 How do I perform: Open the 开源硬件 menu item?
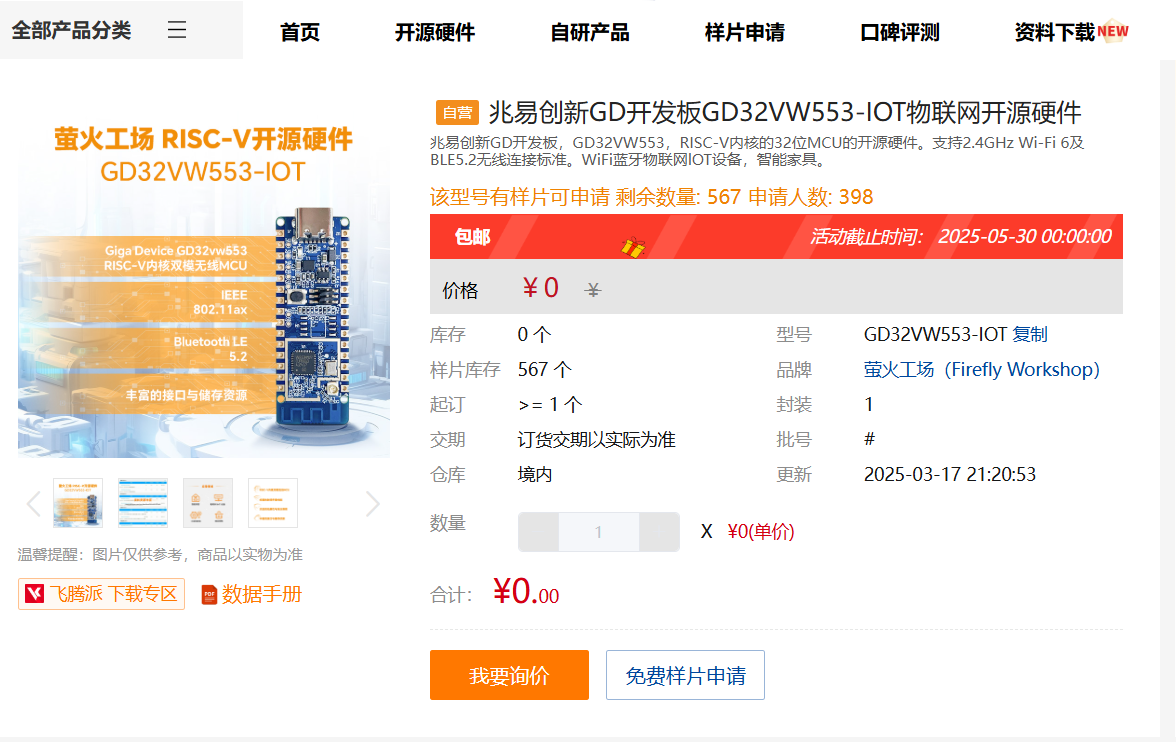coord(435,32)
